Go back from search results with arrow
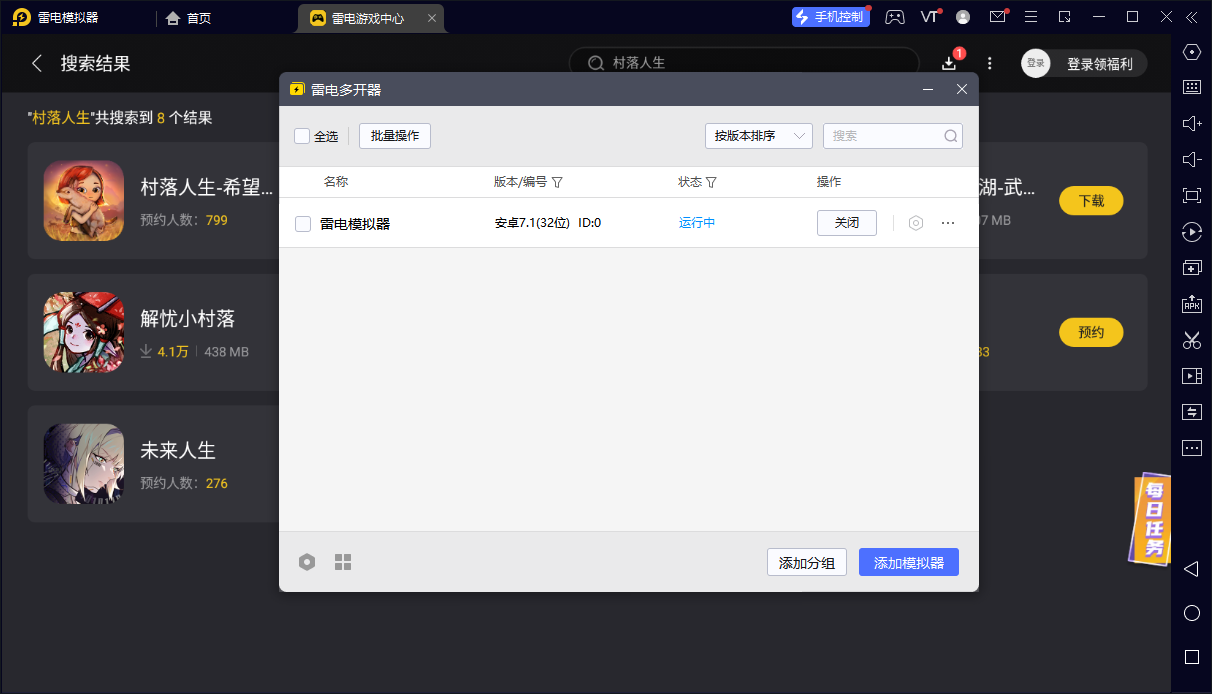Viewport: 1212px width, 694px height. [x=37, y=63]
